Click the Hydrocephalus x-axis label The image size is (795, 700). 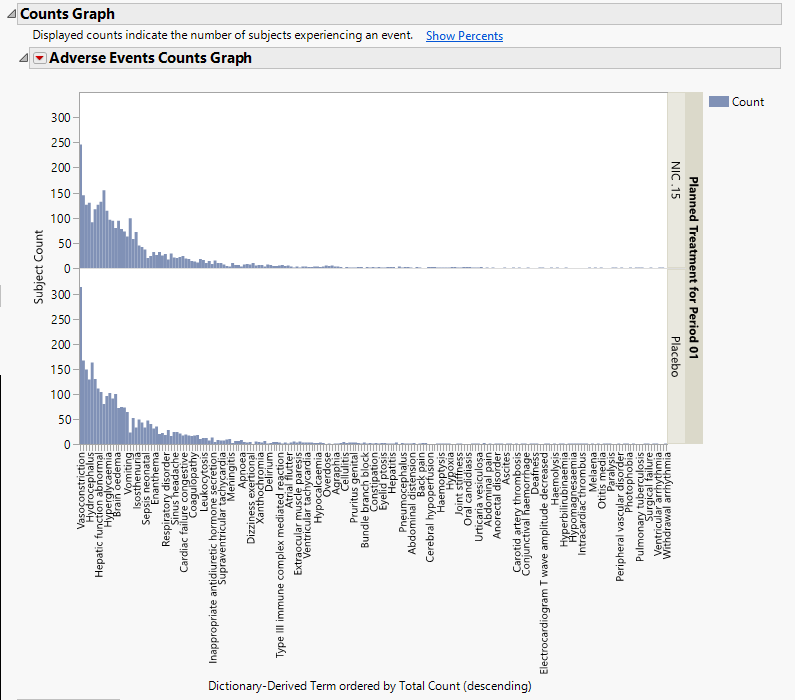pos(90,487)
